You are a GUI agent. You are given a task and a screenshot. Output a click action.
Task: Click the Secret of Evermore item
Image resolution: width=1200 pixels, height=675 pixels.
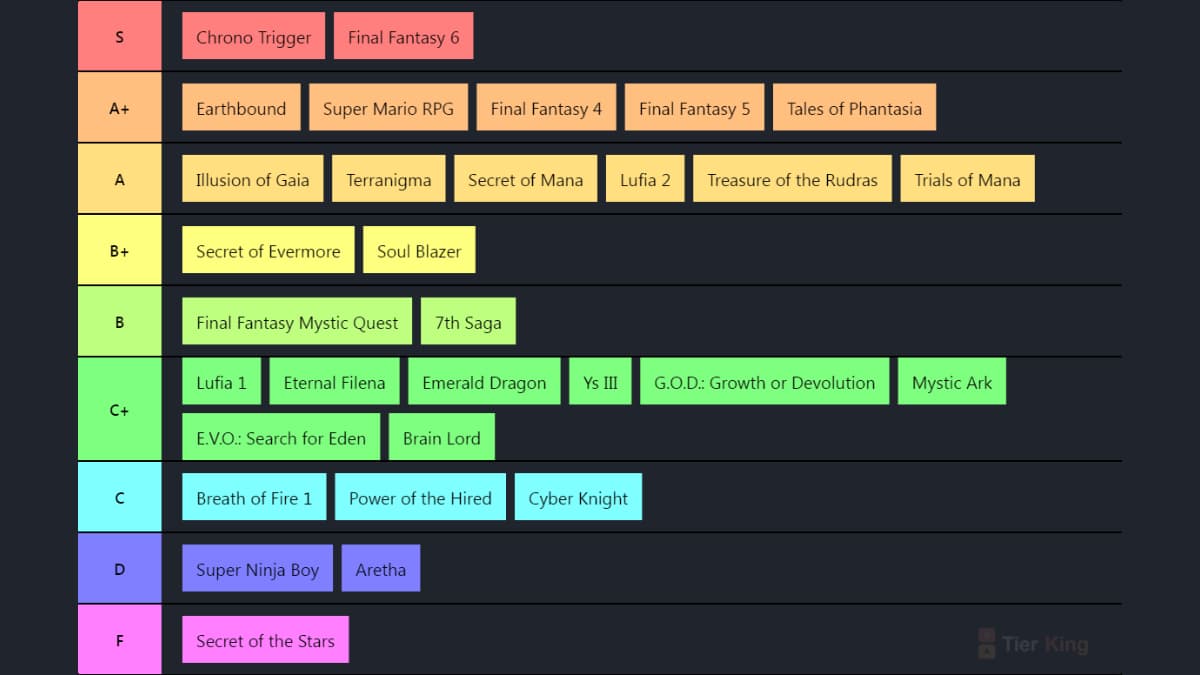point(268,250)
